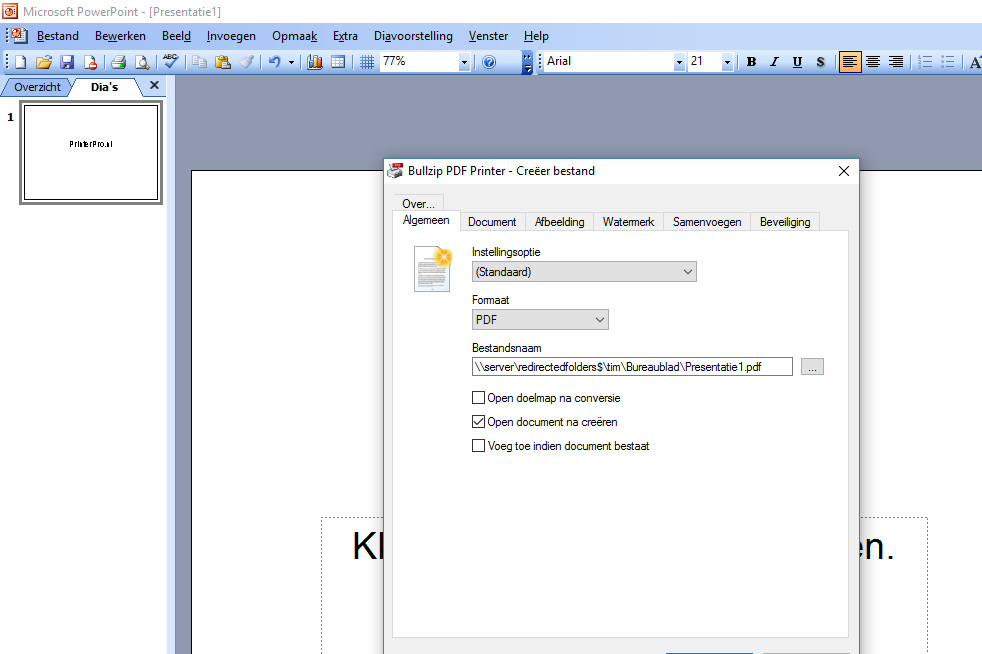
Task: Select the Dia's pane tab
Action: [104, 87]
